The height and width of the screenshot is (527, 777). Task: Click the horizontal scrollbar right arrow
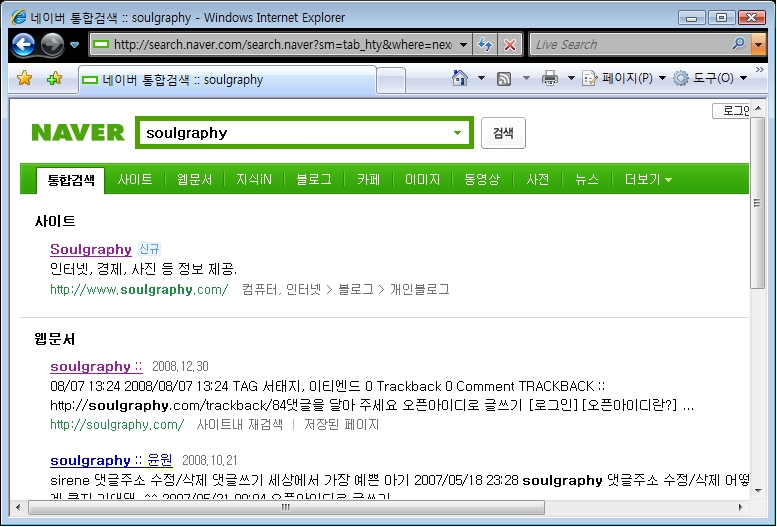point(741,507)
